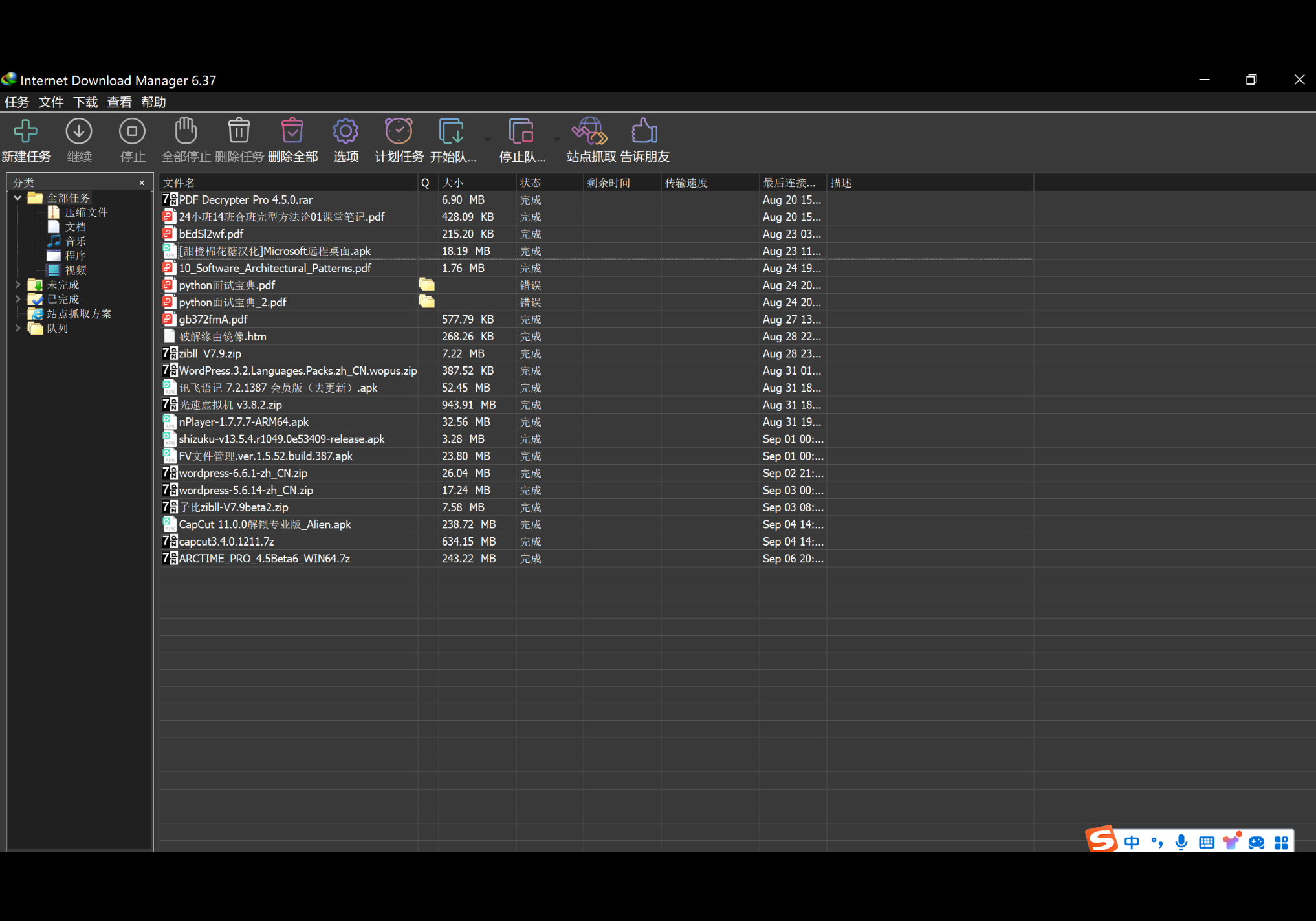The height and width of the screenshot is (921, 1316).
Task: Expand the 队列 tree node
Action: 17,328
